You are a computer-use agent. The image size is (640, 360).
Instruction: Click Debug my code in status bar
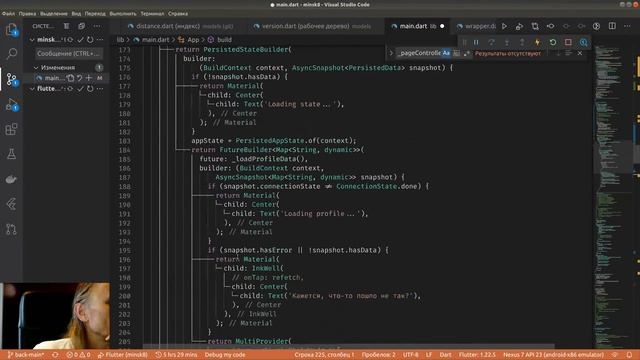tap(225, 355)
